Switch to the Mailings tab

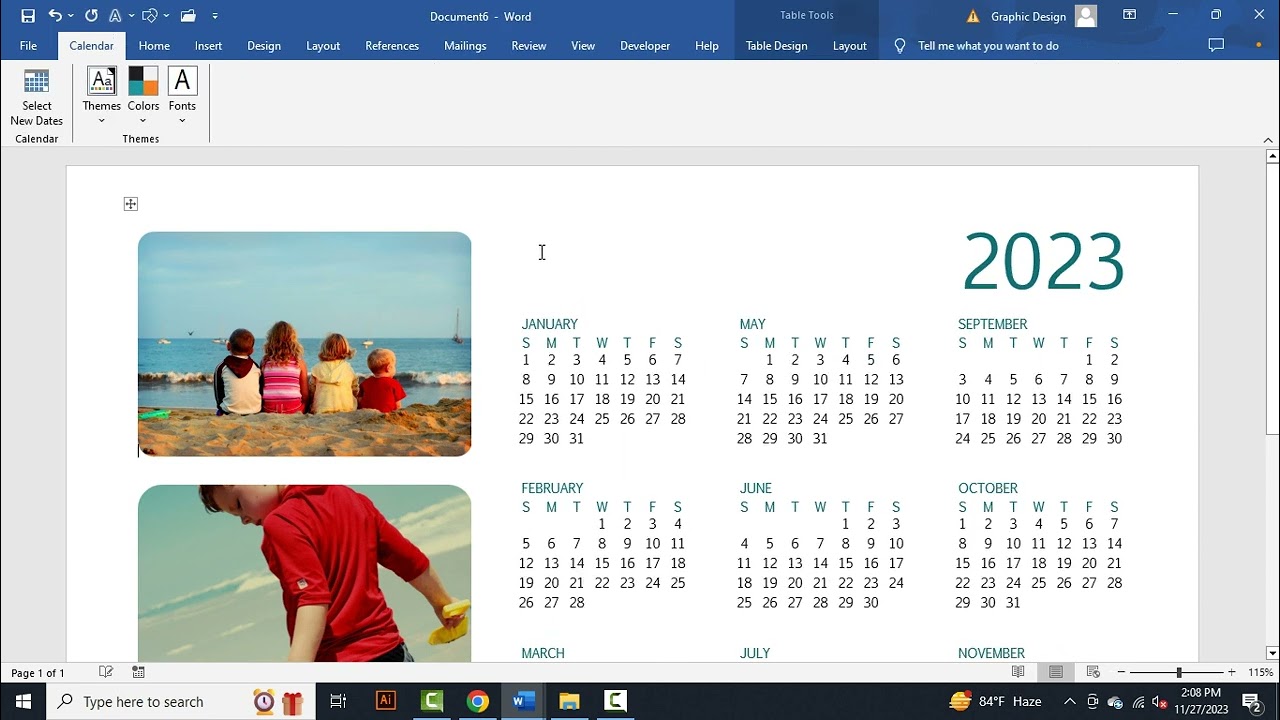coord(465,46)
